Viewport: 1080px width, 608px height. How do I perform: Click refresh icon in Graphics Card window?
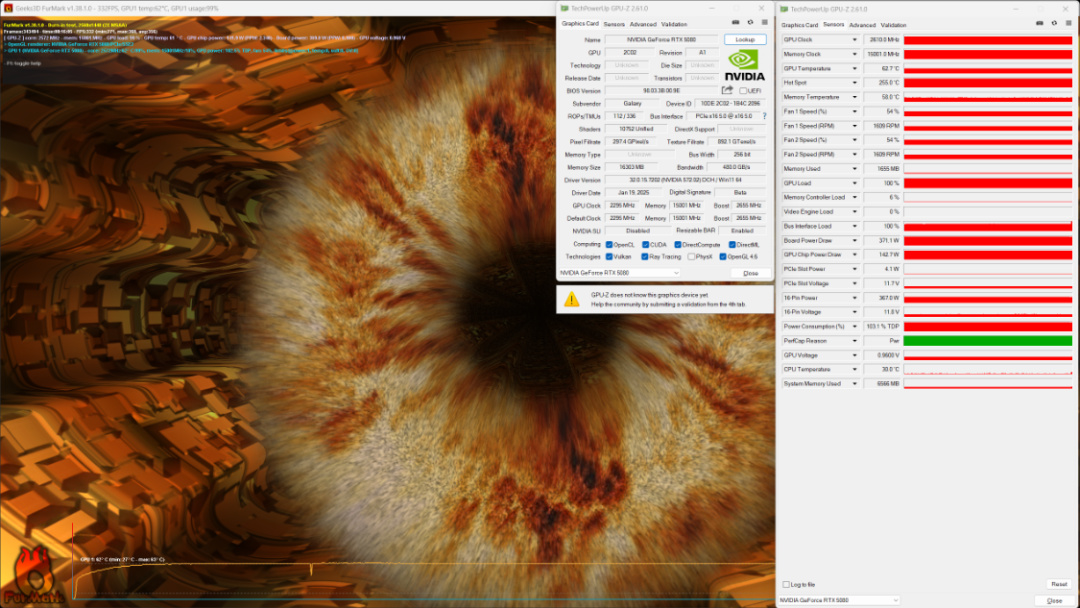(751, 22)
